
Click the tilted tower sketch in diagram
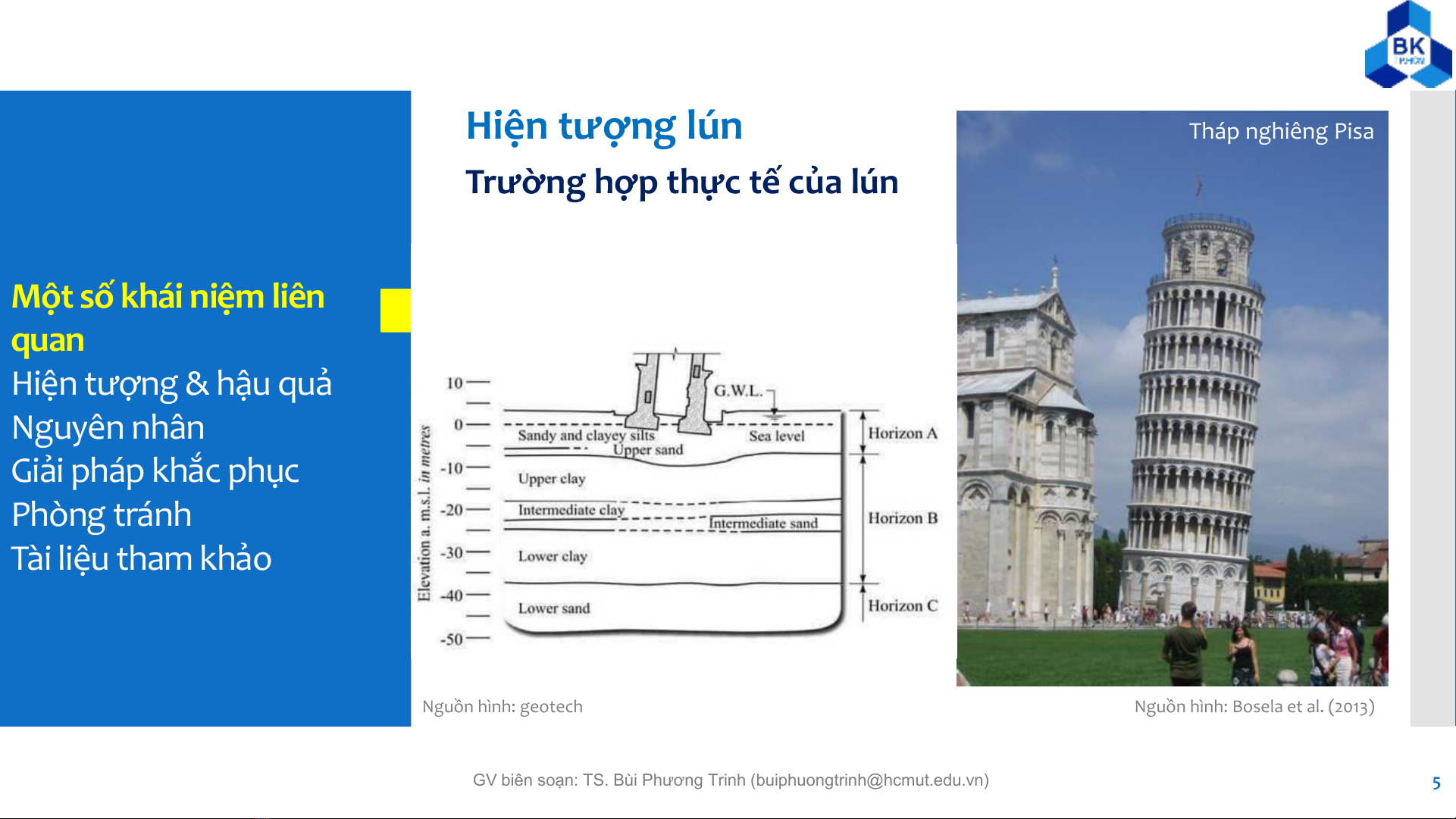[x=671, y=394]
